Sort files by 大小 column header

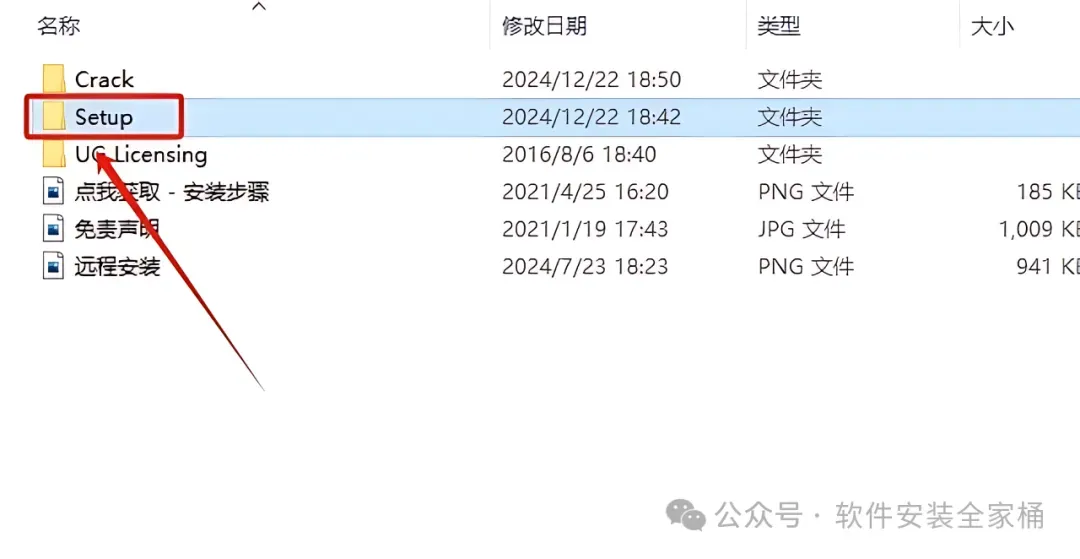point(992,26)
